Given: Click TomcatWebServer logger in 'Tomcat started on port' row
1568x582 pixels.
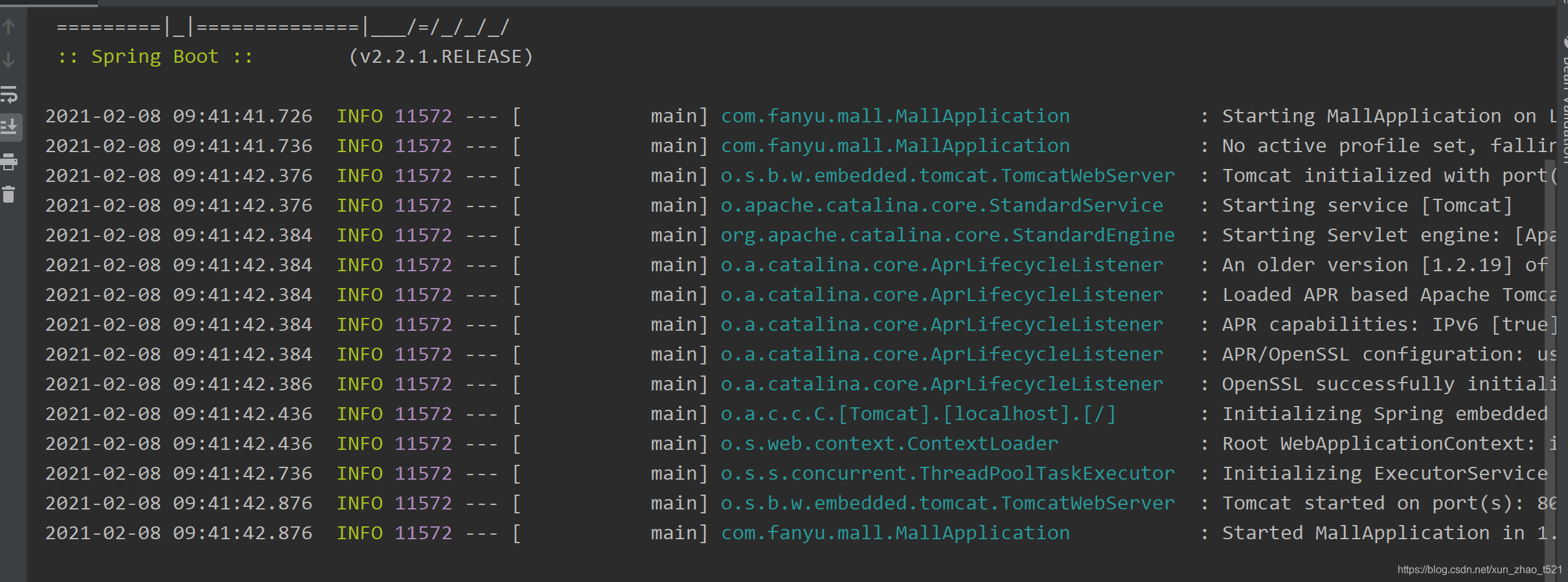Looking at the screenshot, I should [x=948, y=504].
